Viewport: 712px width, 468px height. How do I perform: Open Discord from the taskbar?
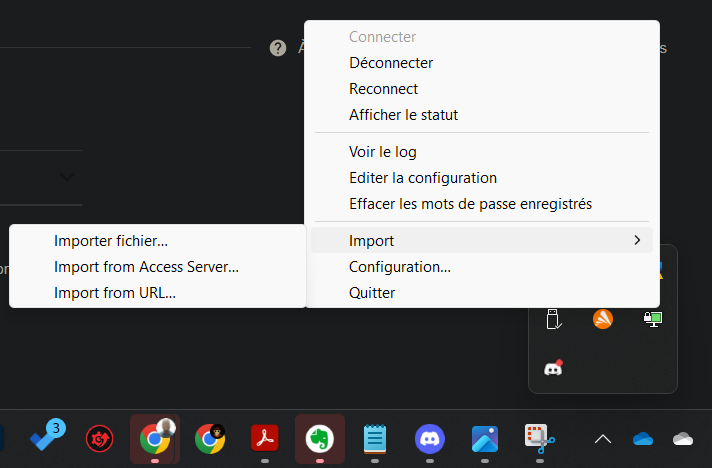click(x=430, y=438)
